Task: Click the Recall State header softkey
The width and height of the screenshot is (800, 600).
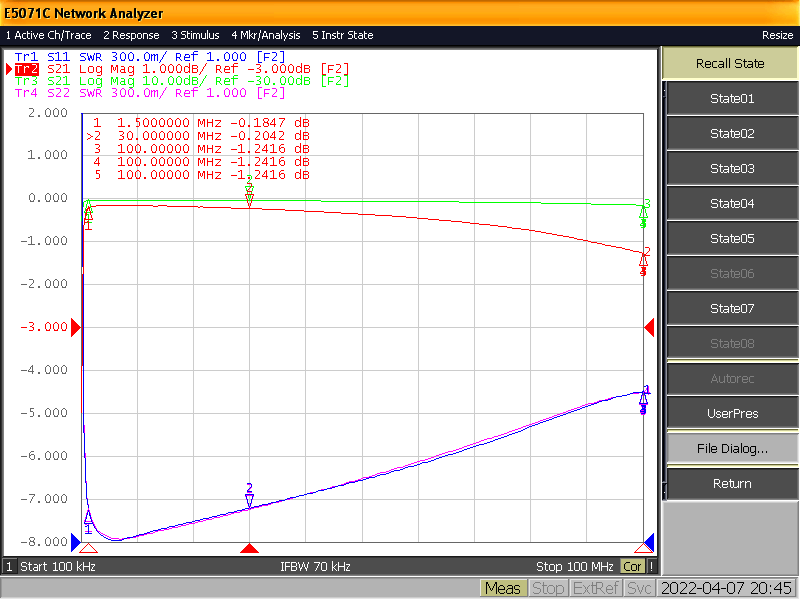Action: 730,64
